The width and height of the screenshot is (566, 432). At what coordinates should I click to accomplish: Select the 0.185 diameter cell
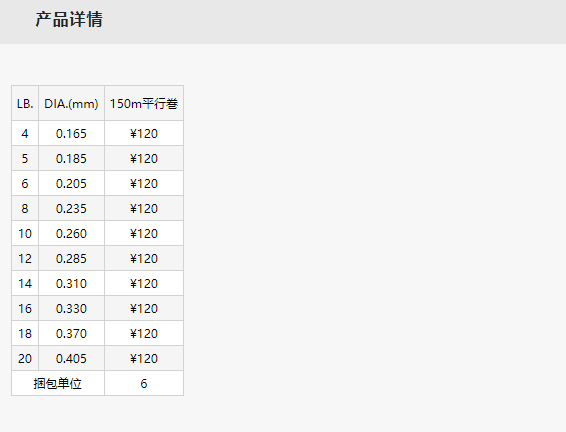71,158
